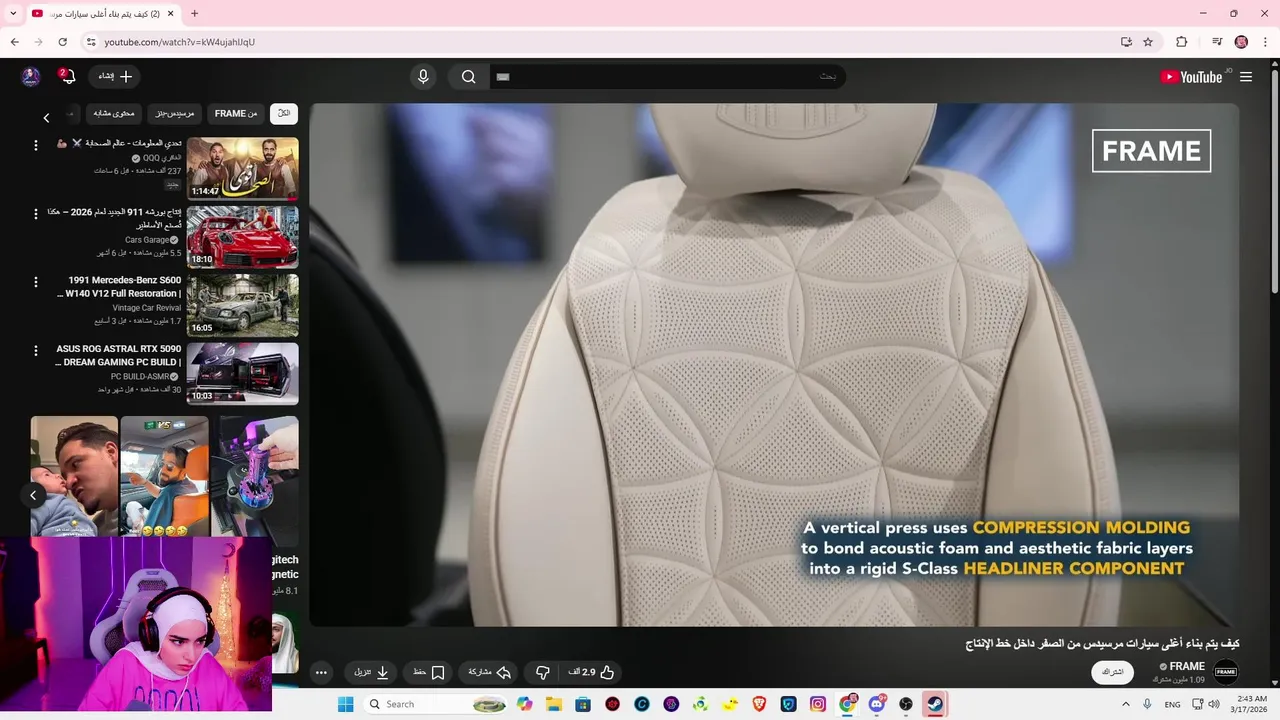Click the magnifier search button
Screen dimensions: 1280x720
[x=468, y=77]
